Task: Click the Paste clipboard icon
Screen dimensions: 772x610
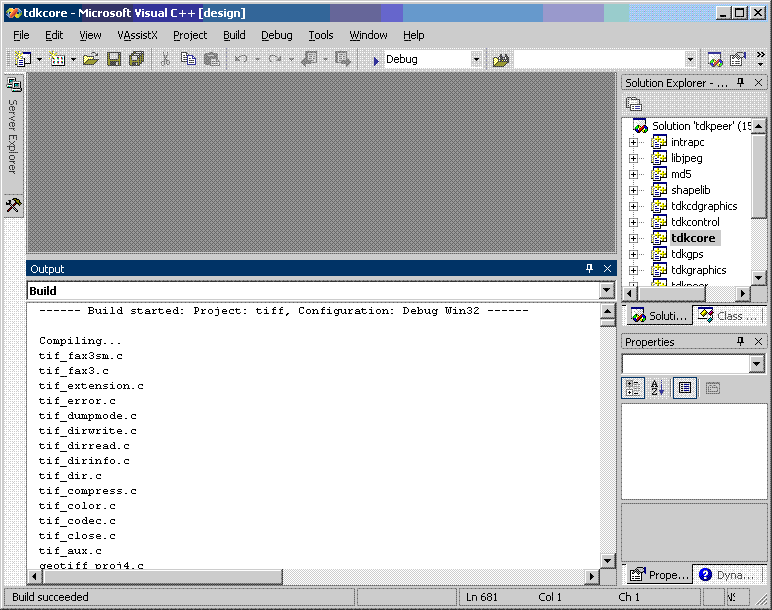Action: 212,60
